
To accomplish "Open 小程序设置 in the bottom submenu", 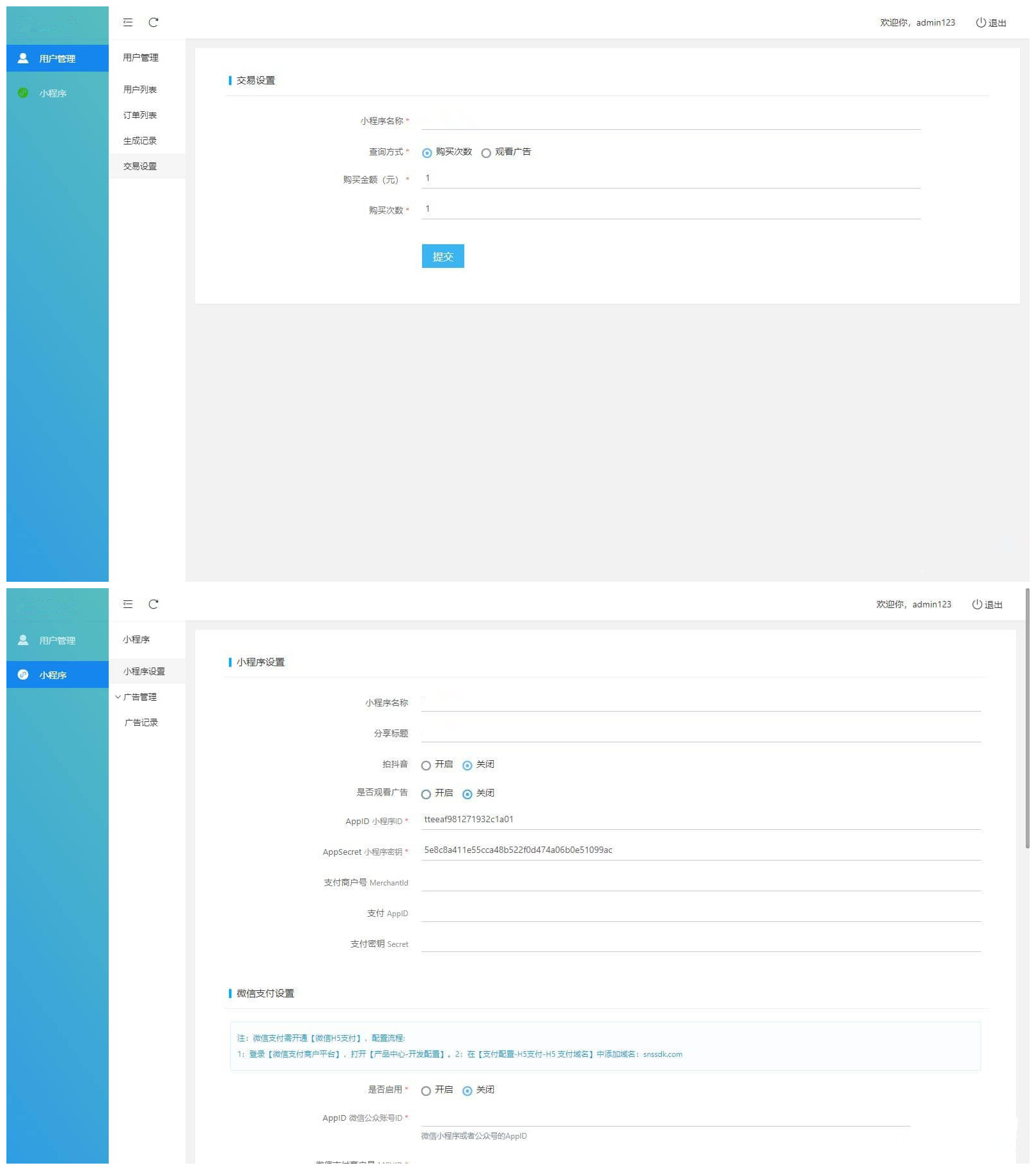I will pyautogui.click(x=144, y=671).
